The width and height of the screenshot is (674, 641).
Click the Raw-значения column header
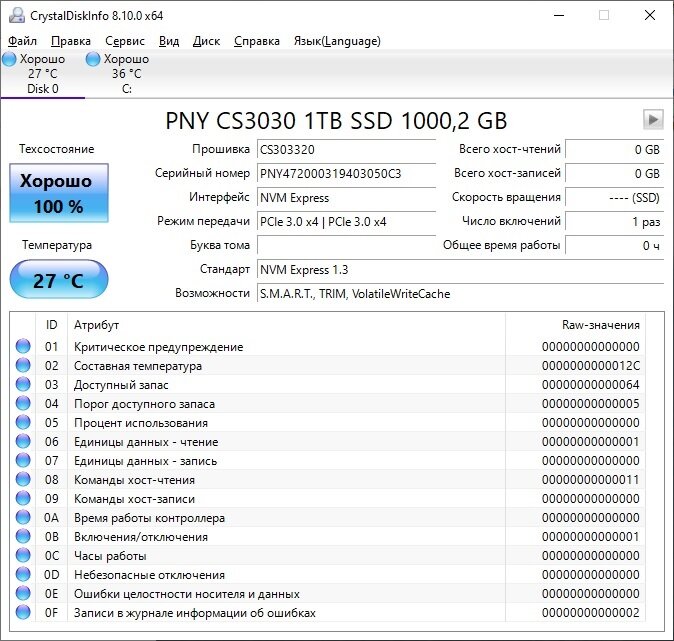(576, 325)
